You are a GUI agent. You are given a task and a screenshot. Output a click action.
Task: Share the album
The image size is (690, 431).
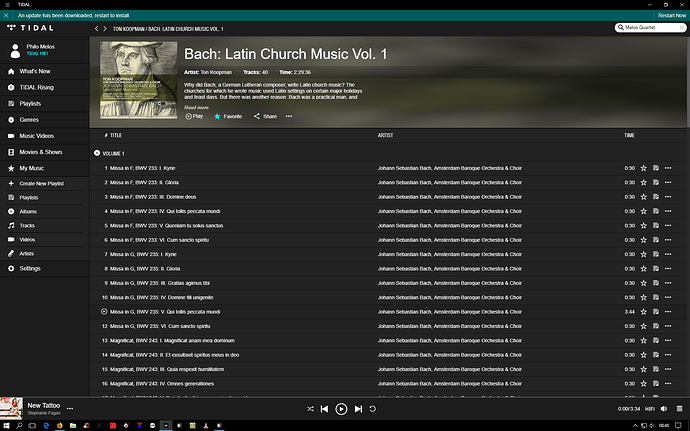click(x=265, y=117)
